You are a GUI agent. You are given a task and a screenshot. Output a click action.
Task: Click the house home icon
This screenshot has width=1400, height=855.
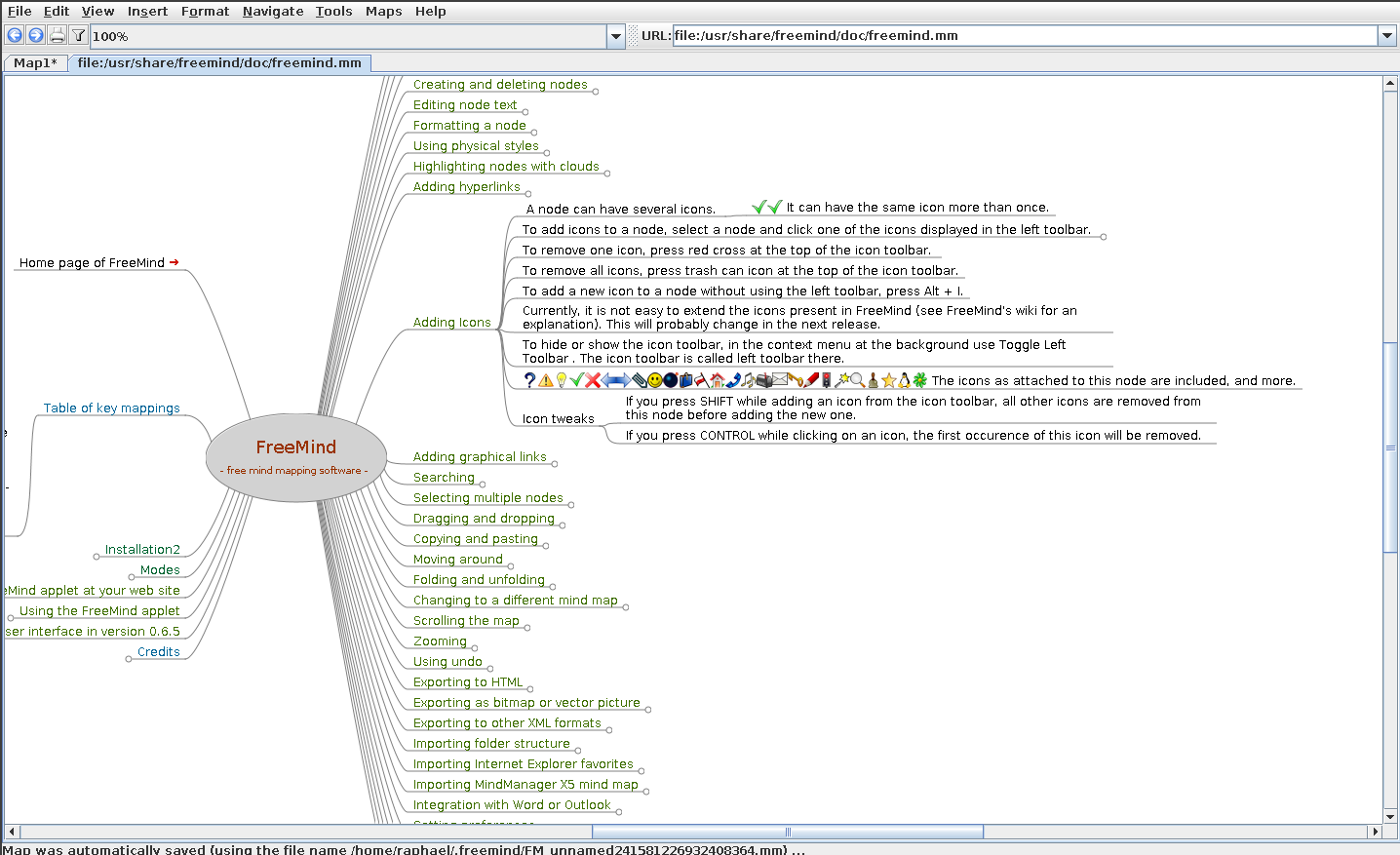[x=718, y=380]
